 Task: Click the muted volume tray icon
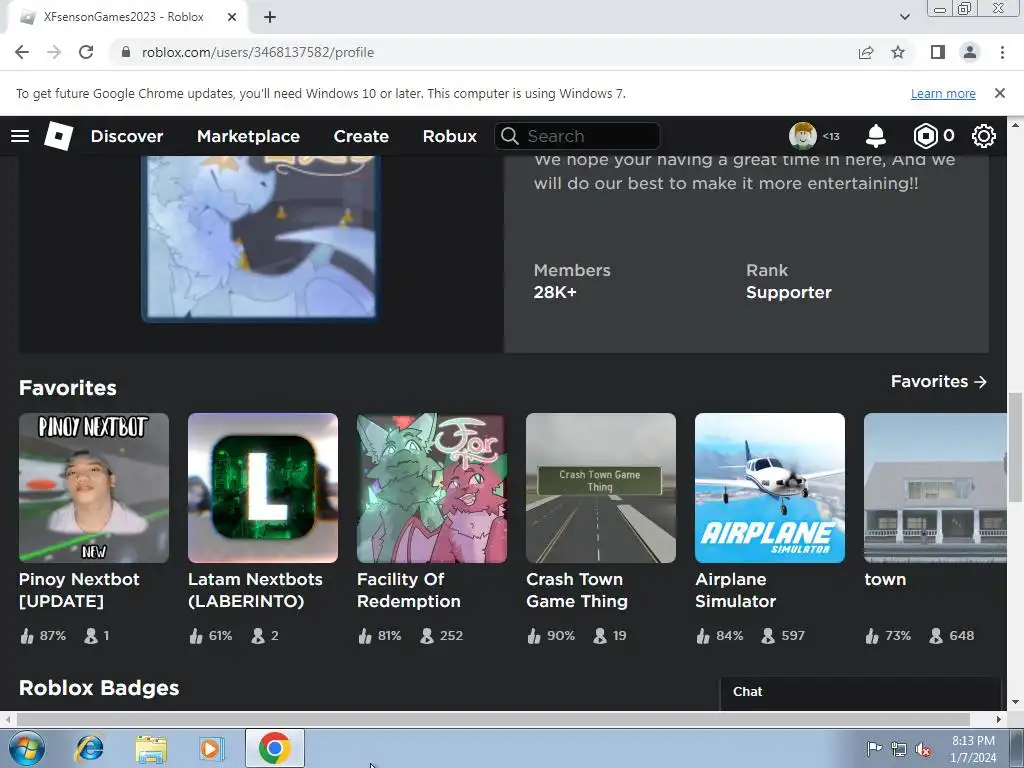click(923, 749)
